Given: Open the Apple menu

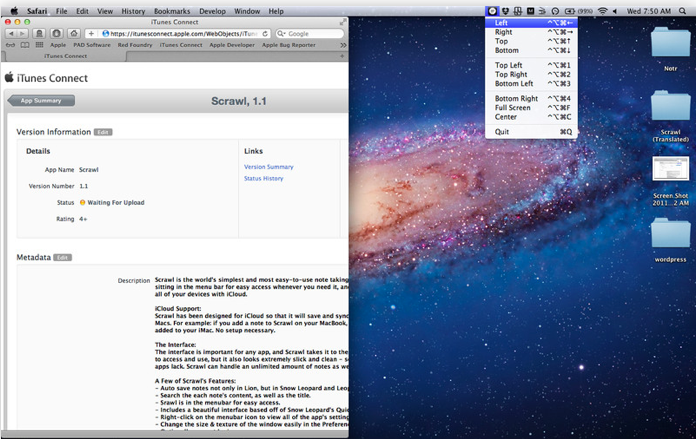Looking at the screenshot, I should pyautogui.click(x=14, y=11).
